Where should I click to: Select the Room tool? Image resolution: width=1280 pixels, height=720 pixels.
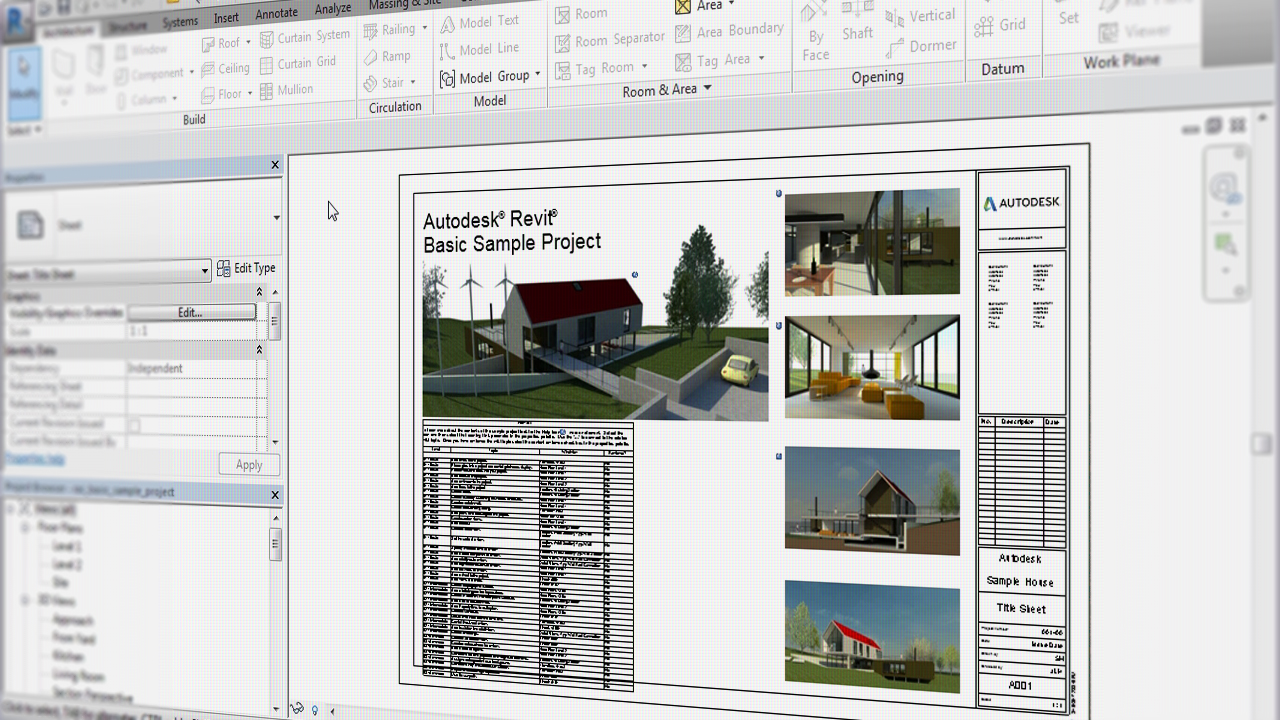581,14
